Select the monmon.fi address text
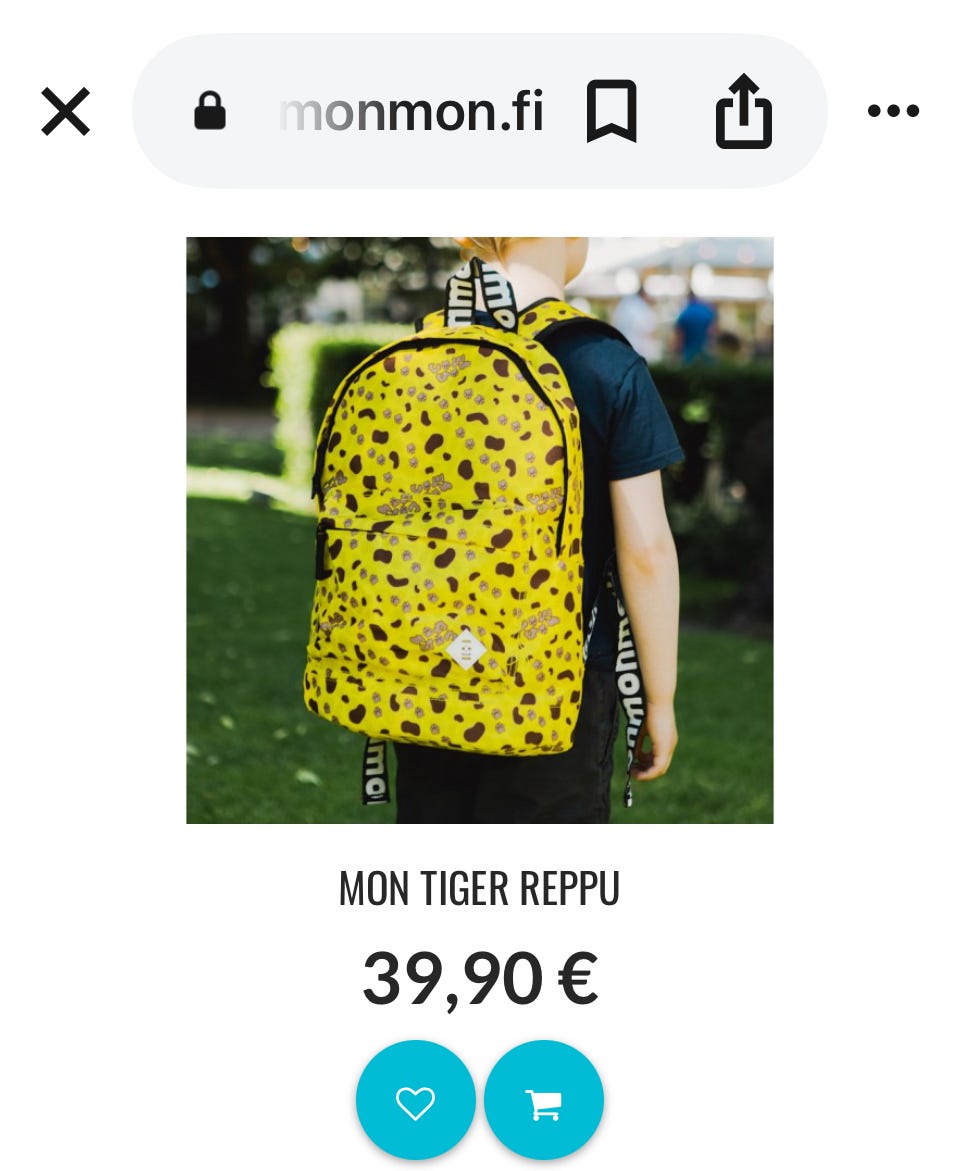The height and width of the screenshot is (1171, 960). (x=412, y=111)
